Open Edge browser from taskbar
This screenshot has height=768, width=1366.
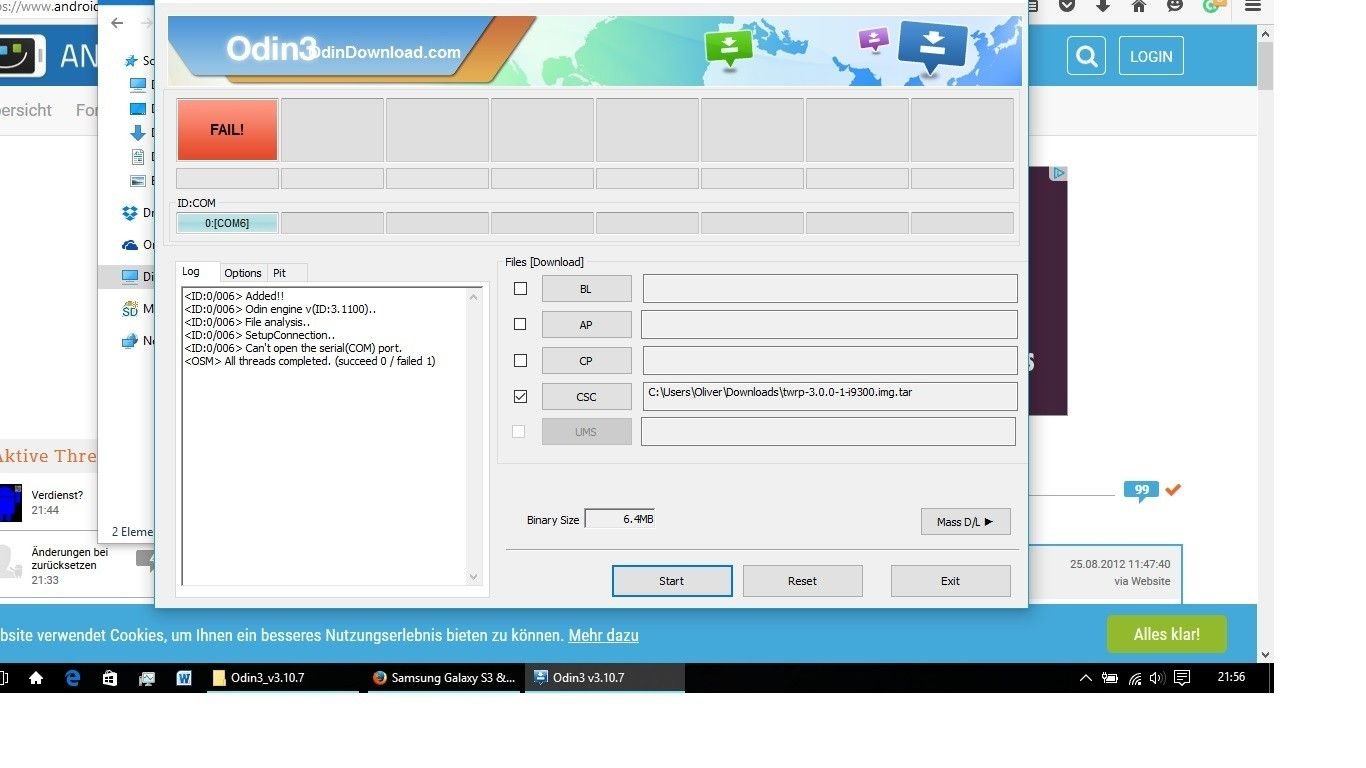pos(73,678)
